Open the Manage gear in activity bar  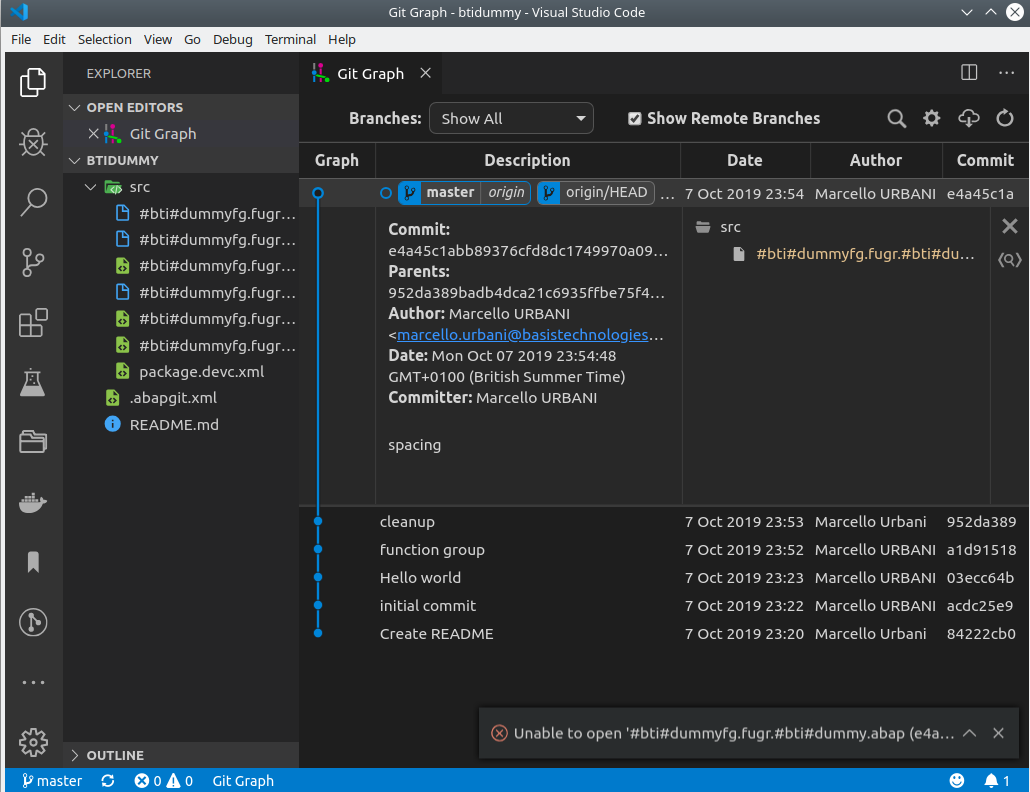(33, 742)
